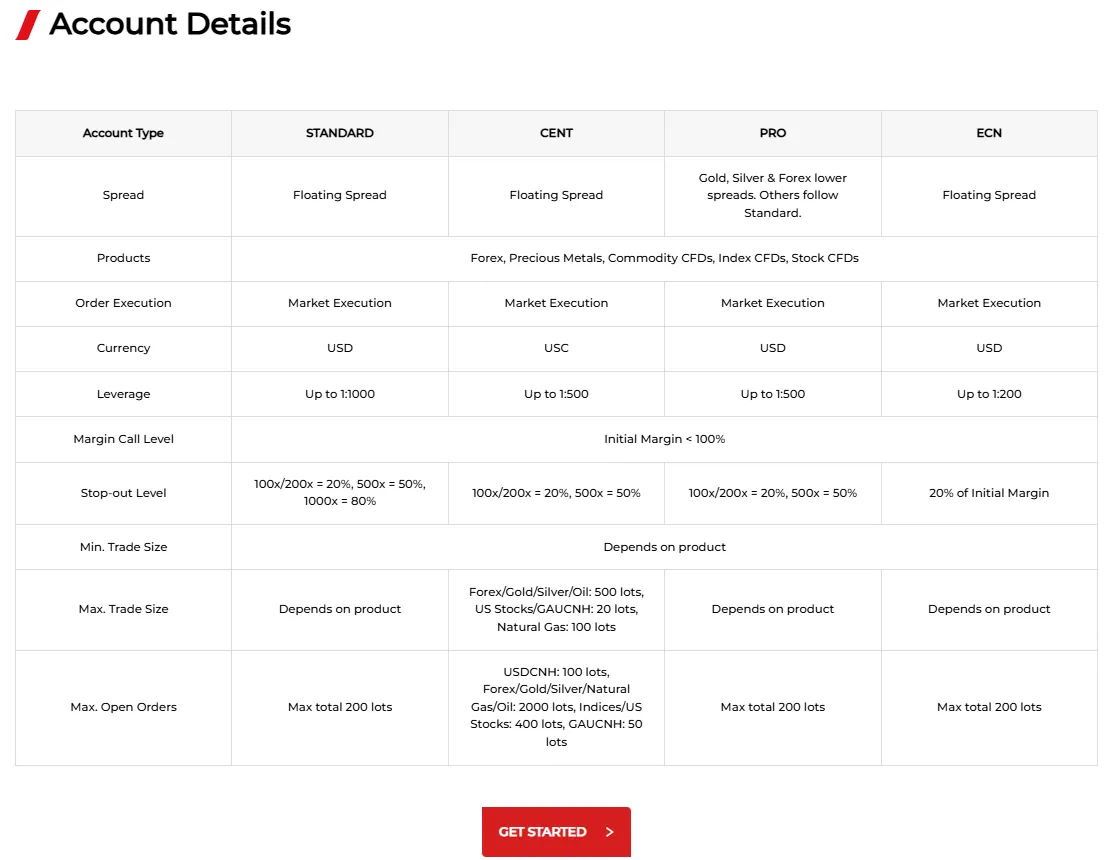Select the STANDARD column header

(340, 133)
